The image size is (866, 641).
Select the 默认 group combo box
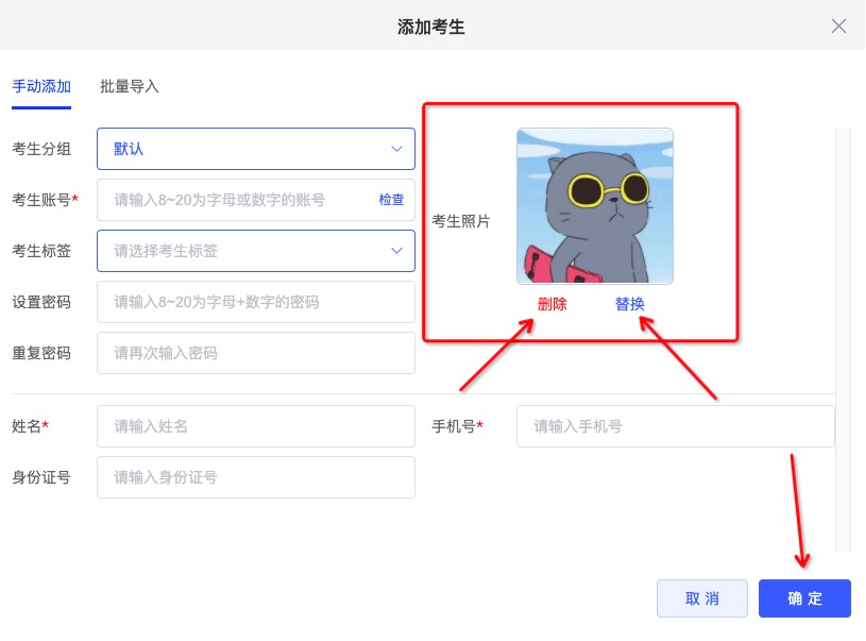click(x=256, y=149)
